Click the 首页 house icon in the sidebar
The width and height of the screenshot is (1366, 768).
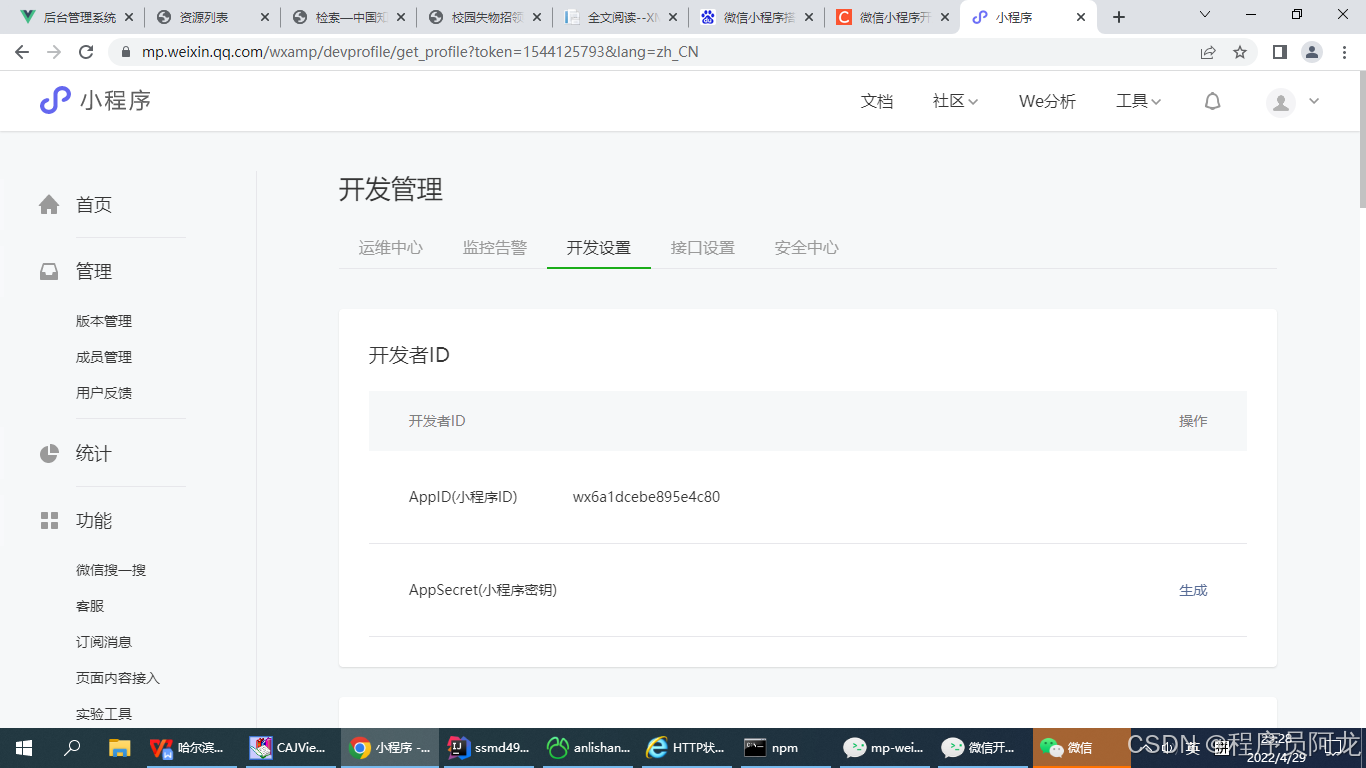tap(49, 204)
